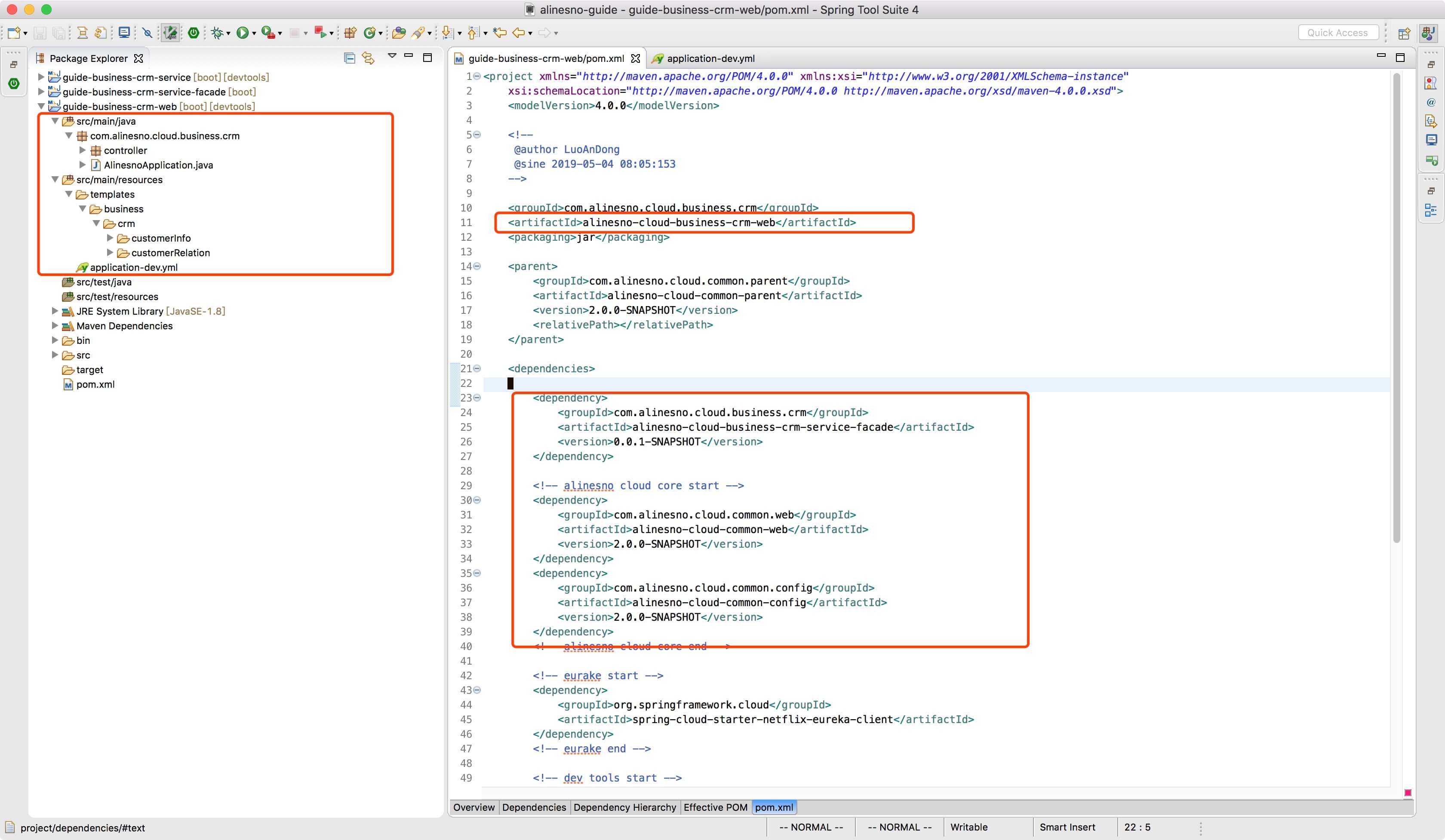Click the Debug bug icon
1445x840 pixels.
tap(217, 33)
